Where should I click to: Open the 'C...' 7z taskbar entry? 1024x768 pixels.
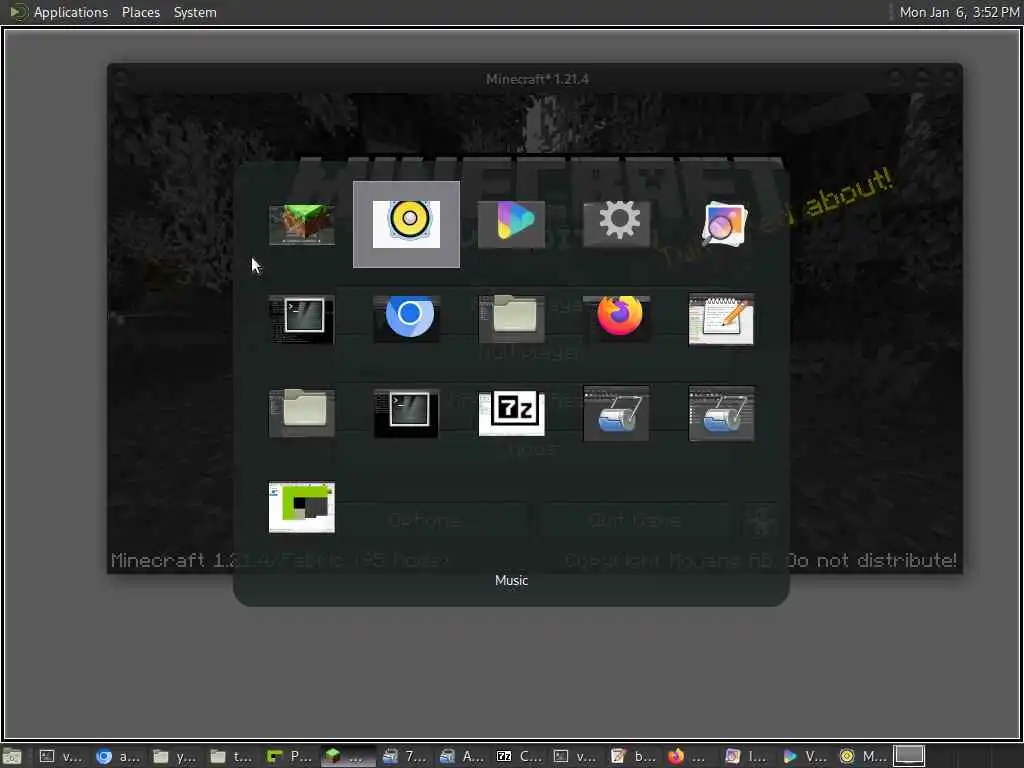tap(519, 756)
